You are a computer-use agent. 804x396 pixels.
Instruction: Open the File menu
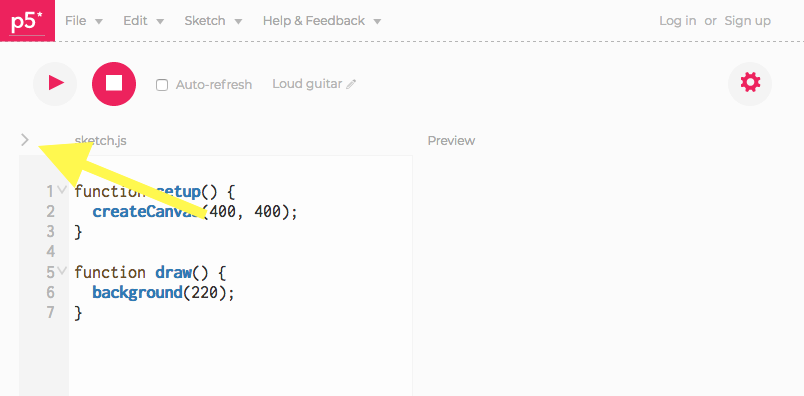pos(84,21)
